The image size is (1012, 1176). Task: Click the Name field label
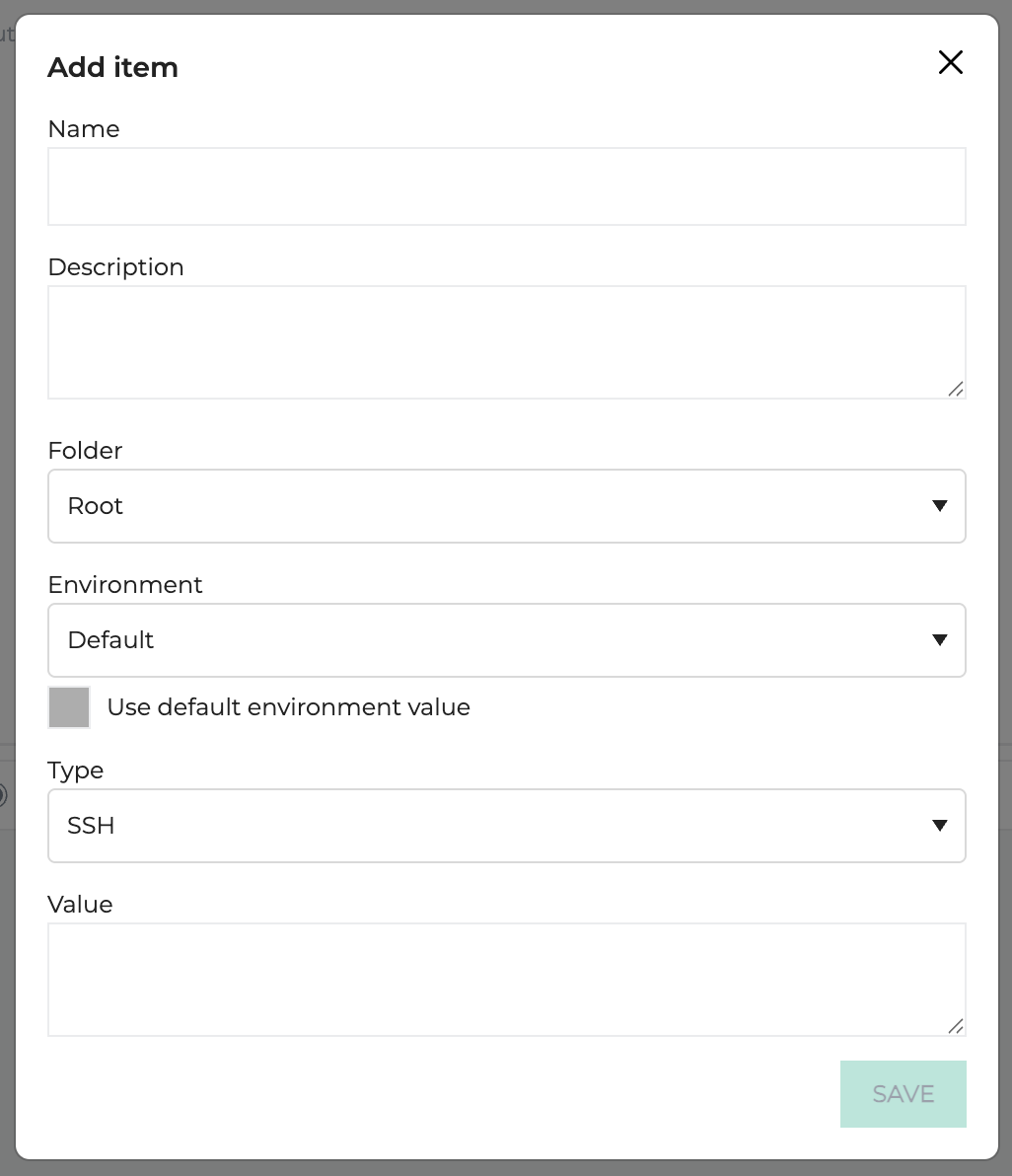point(84,129)
